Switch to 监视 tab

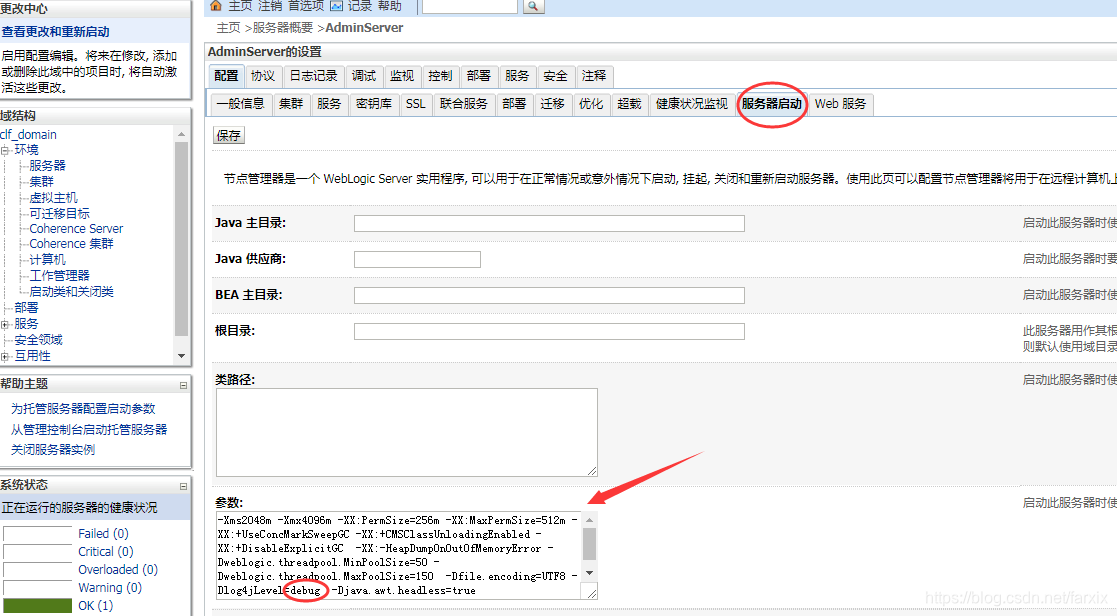402,75
